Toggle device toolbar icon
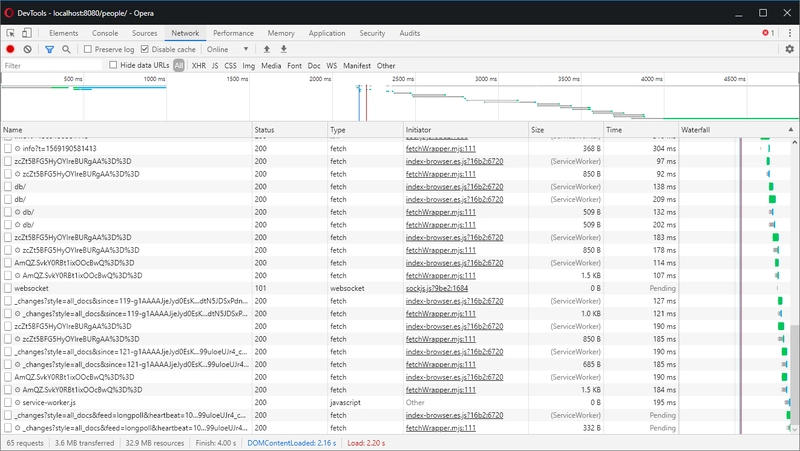The height and width of the screenshot is (451, 800). click(x=27, y=33)
